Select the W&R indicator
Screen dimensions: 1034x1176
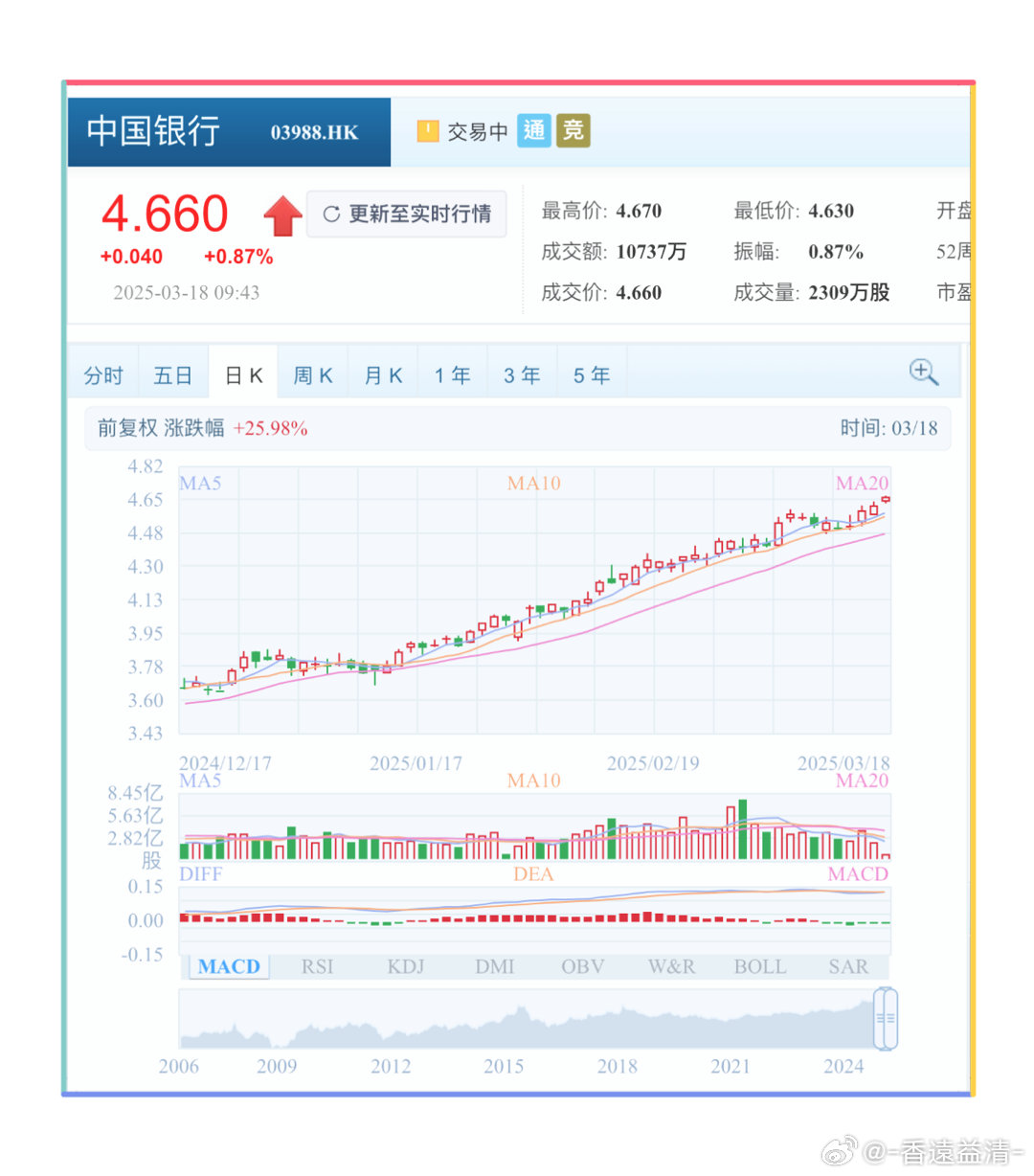tap(671, 966)
